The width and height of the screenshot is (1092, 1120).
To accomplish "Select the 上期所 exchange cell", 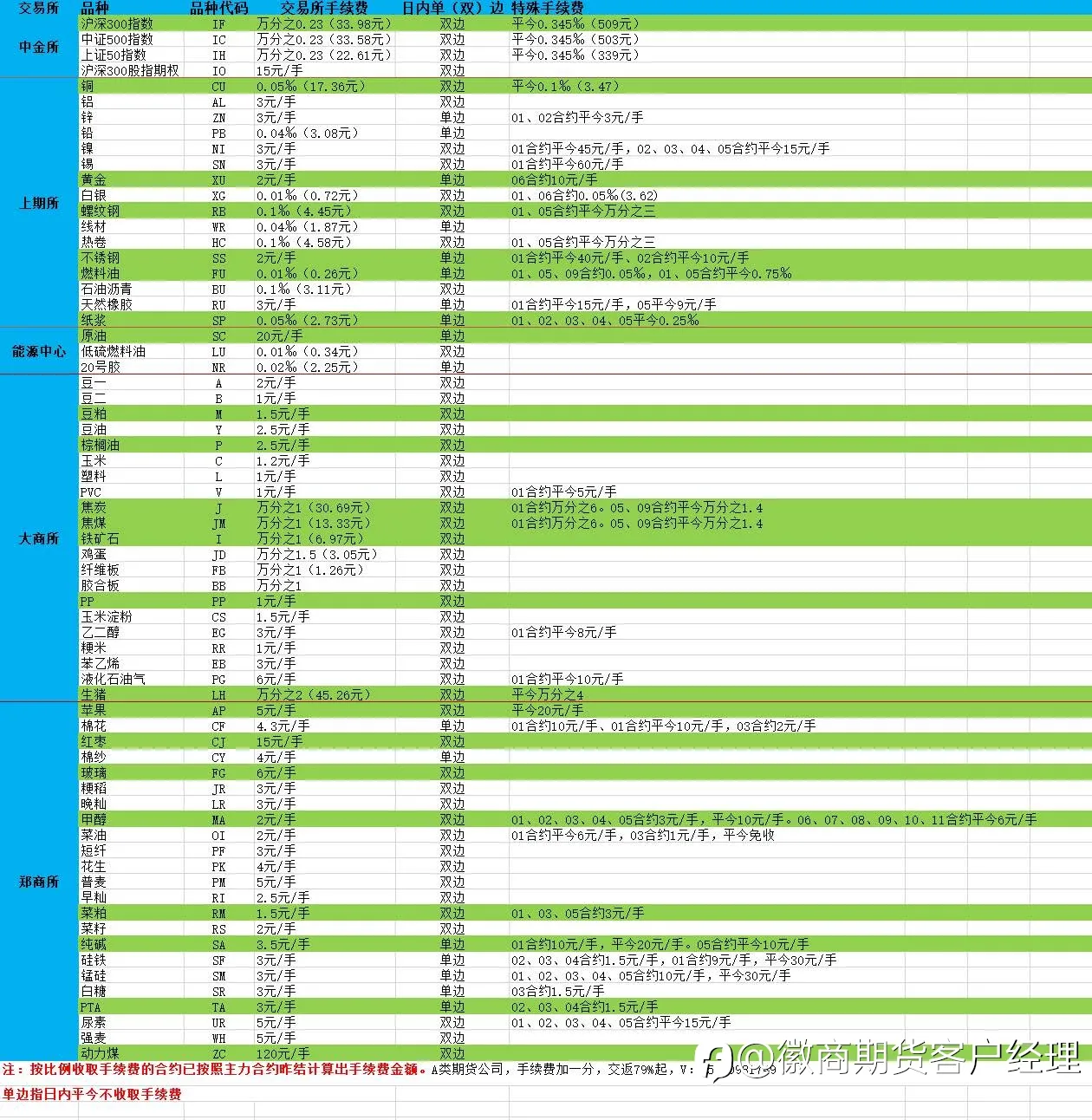I will pos(39,203).
